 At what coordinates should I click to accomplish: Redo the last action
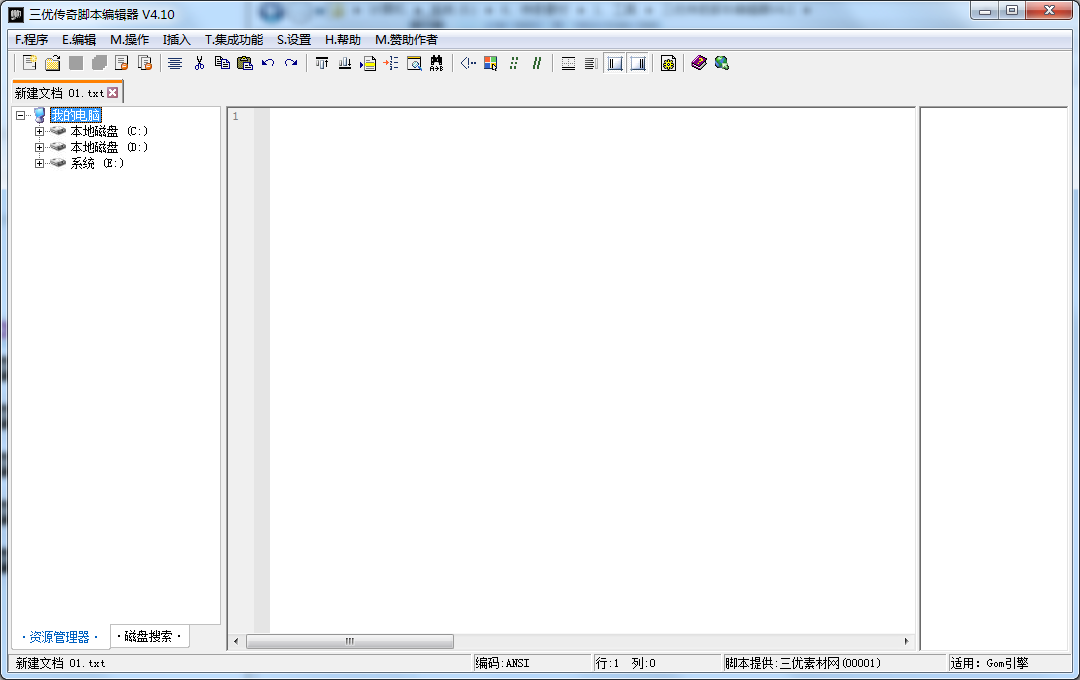(x=291, y=63)
